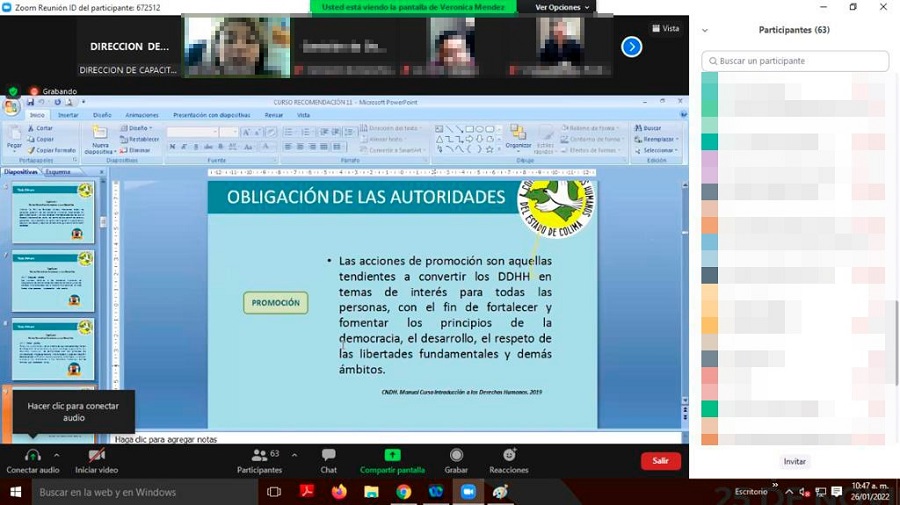Open the Vista layout menu
Viewport: 900px width, 505px height.
(665, 28)
